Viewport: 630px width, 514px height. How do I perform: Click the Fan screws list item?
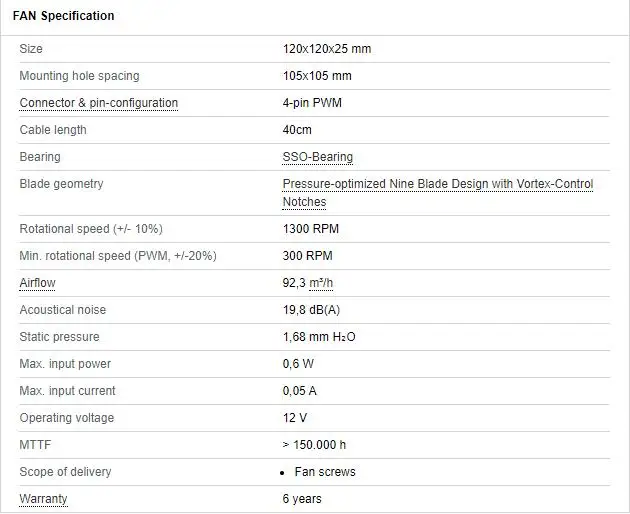[x=324, y=471]
